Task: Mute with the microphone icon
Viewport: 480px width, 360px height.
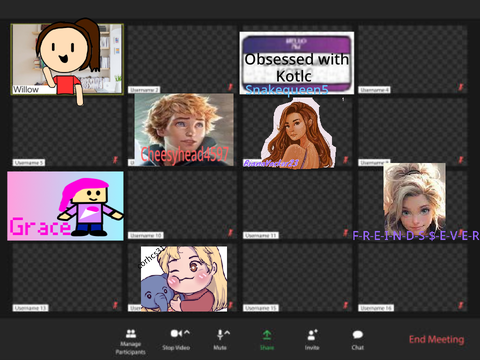Action: tap(220, 334)
